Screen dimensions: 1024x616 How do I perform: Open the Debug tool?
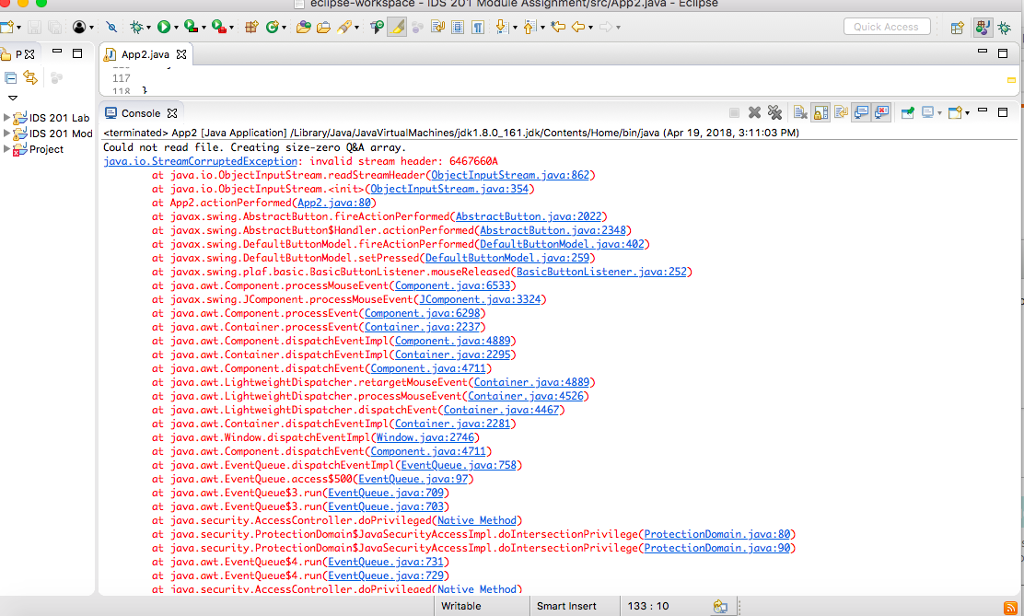pos(137,27)
